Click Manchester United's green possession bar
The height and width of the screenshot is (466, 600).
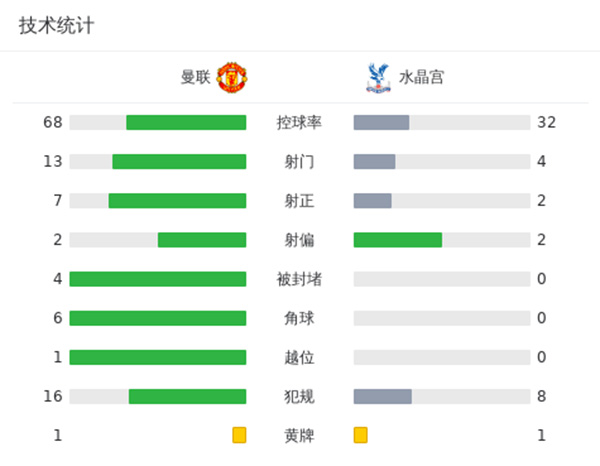(x=186, y=123)
